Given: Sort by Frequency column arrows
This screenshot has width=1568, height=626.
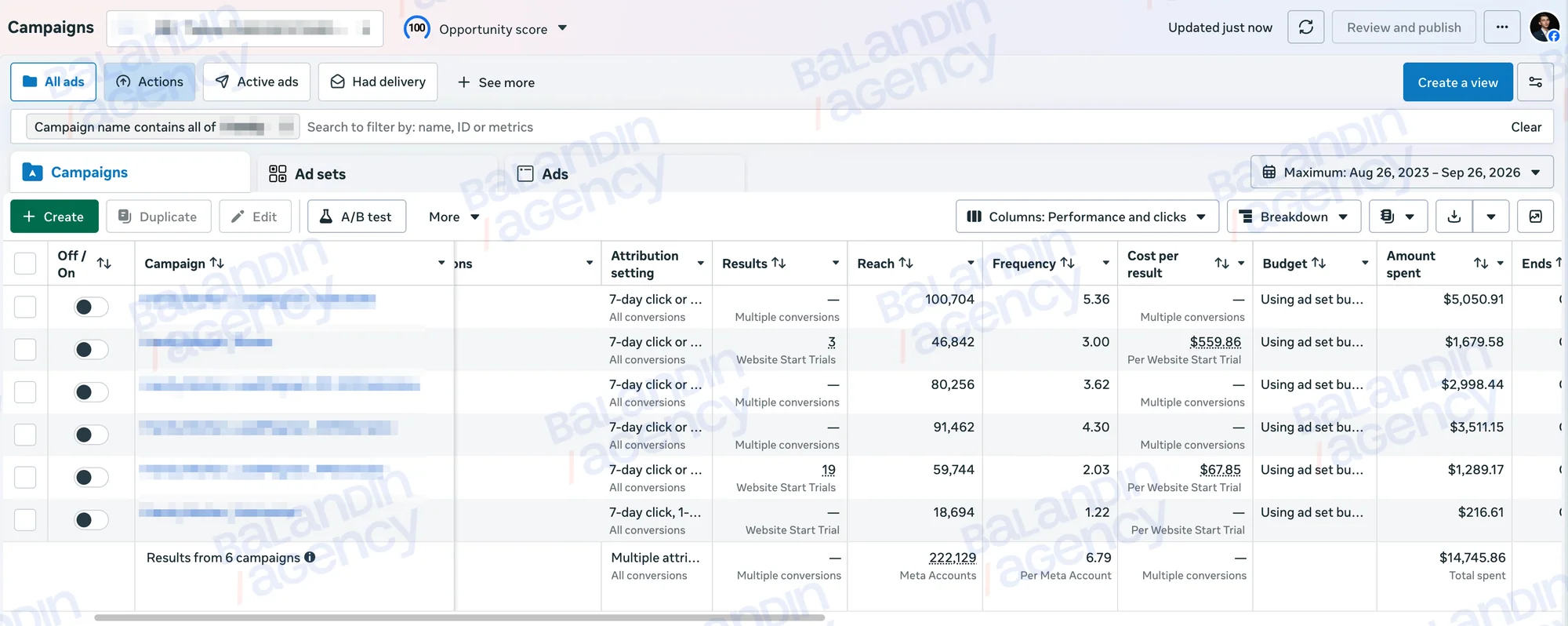Looking at the screenshot, I should tap(1067, 263).
